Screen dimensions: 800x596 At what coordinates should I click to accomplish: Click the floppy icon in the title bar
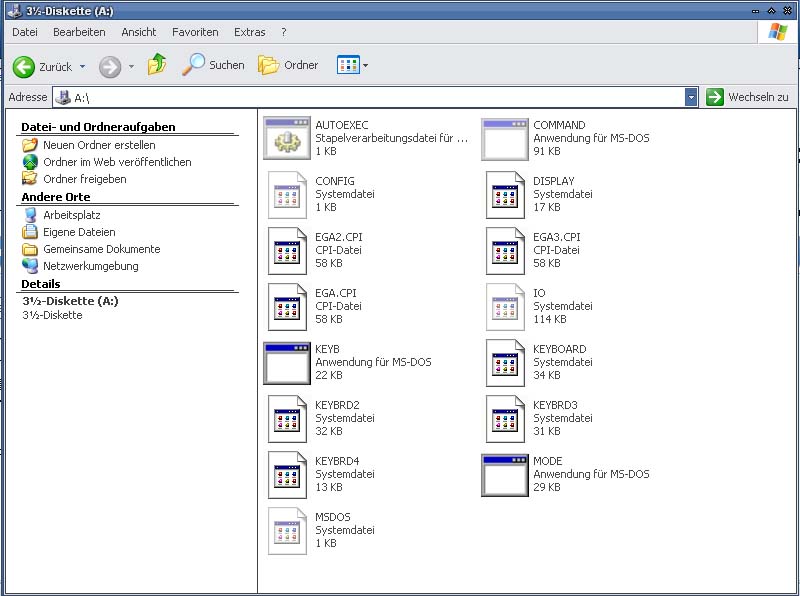click(x=14, y=10)
